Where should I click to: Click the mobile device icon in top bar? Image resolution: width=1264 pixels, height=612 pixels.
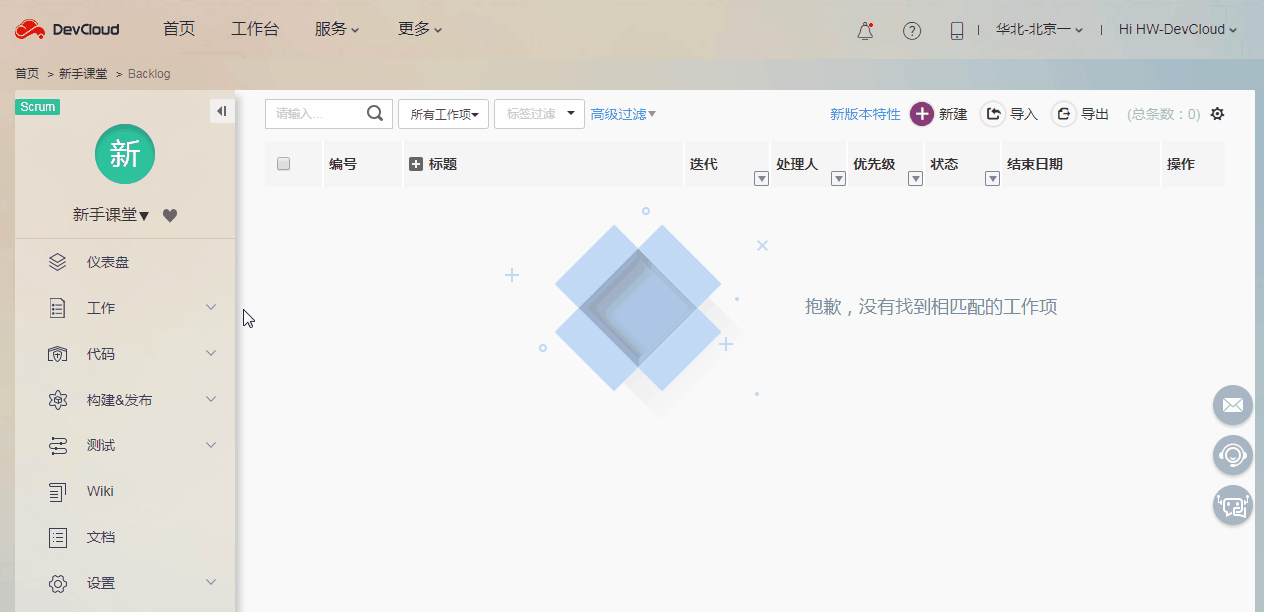(956, 30)
